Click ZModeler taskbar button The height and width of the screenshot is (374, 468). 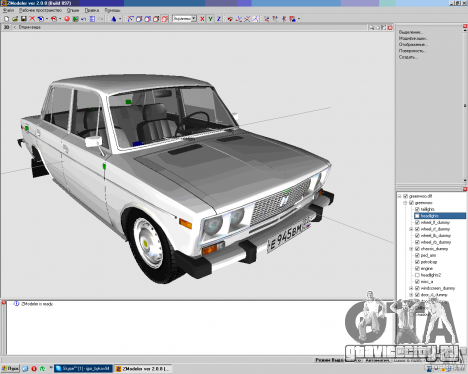[143, 369]
